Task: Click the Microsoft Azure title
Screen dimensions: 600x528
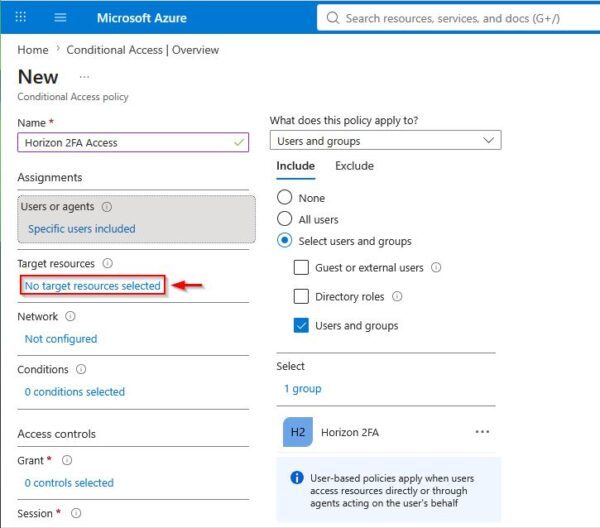Action: pos(142,18)
